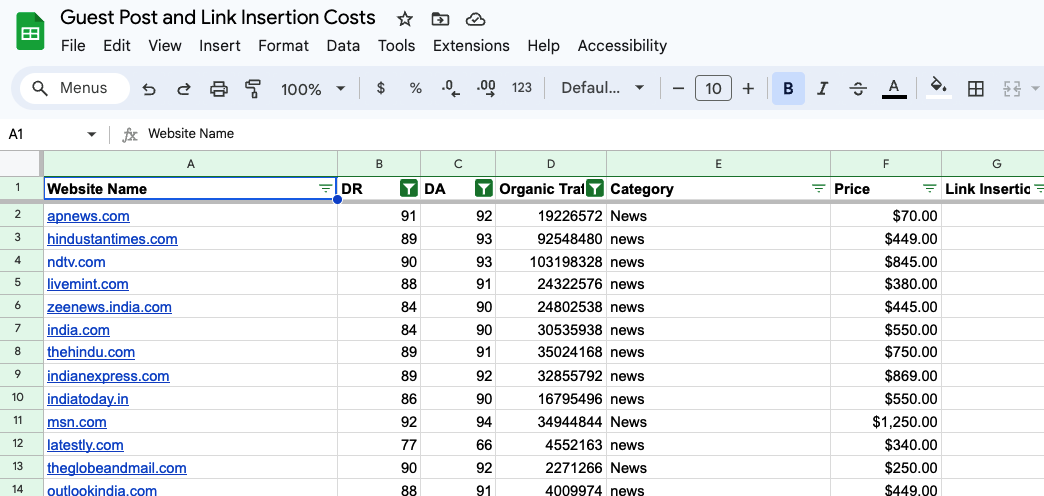Screen dimensions: 1044x496
Task: Open the zeenews.india.com link
Action: click(109, 308)
